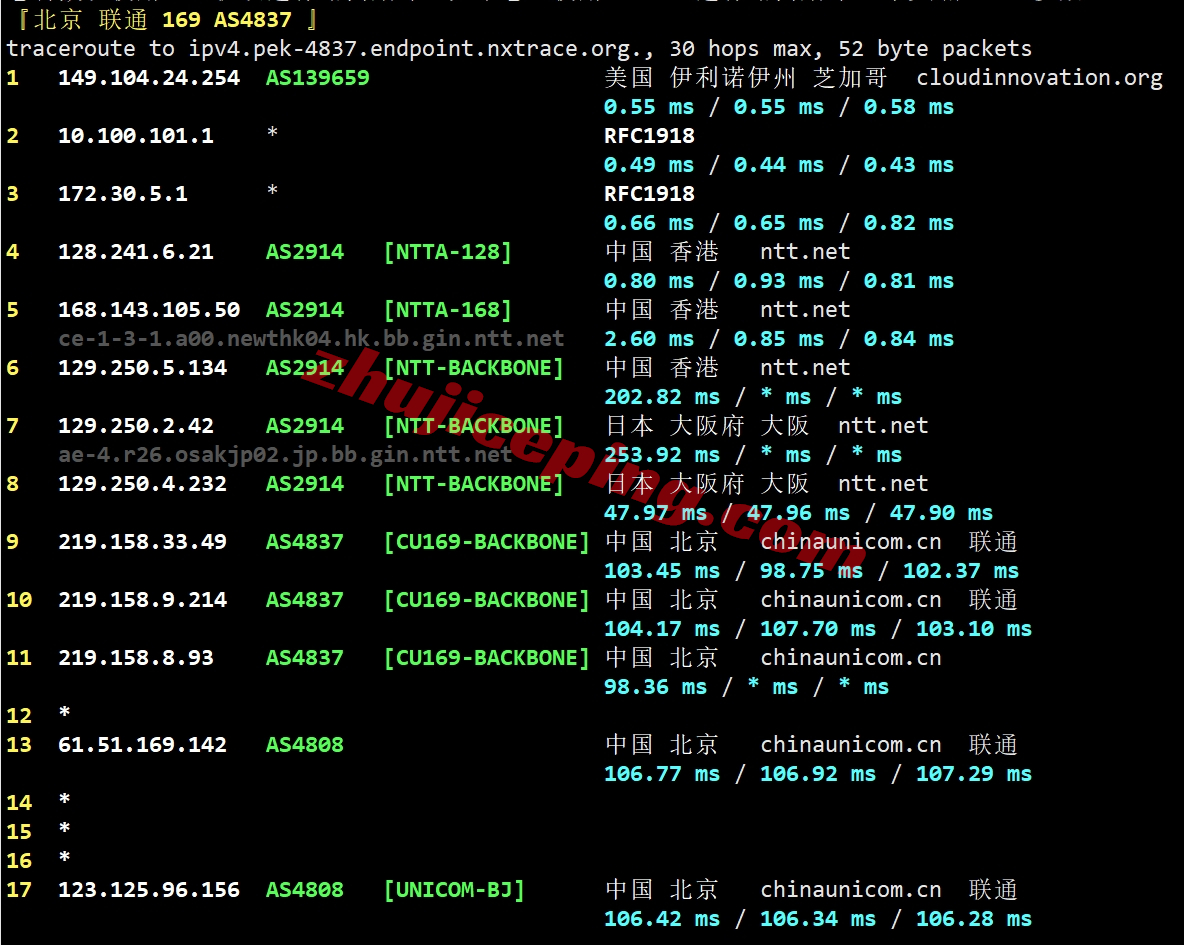Screen dimensions: 1184x945
Task: Click the 202.82 ms latency value
Action: [x=661, y=397]
